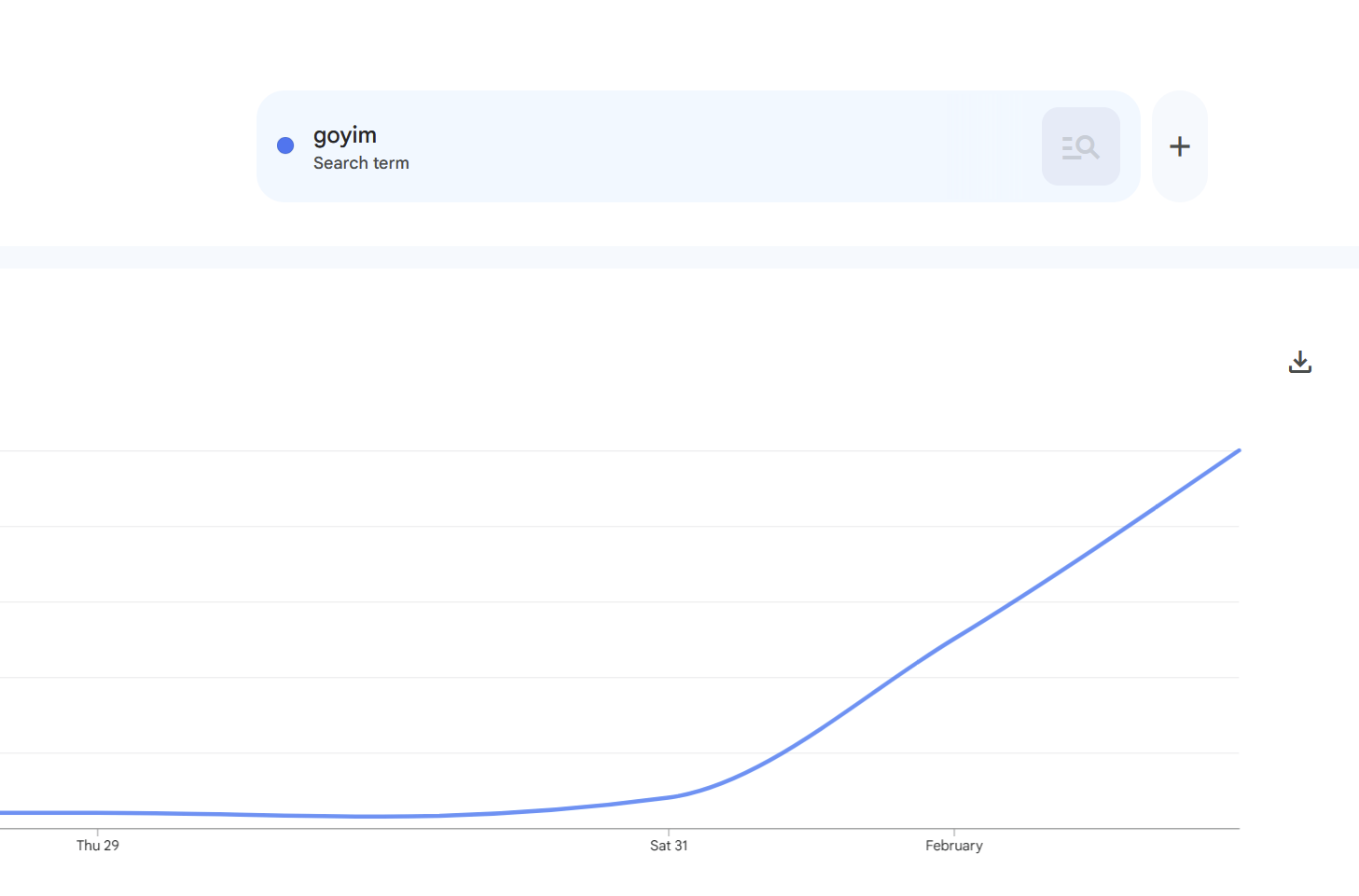This screenshot has width=1359, height=896.
Task: Click the tick mark above 'February' label
Action: 953,832
